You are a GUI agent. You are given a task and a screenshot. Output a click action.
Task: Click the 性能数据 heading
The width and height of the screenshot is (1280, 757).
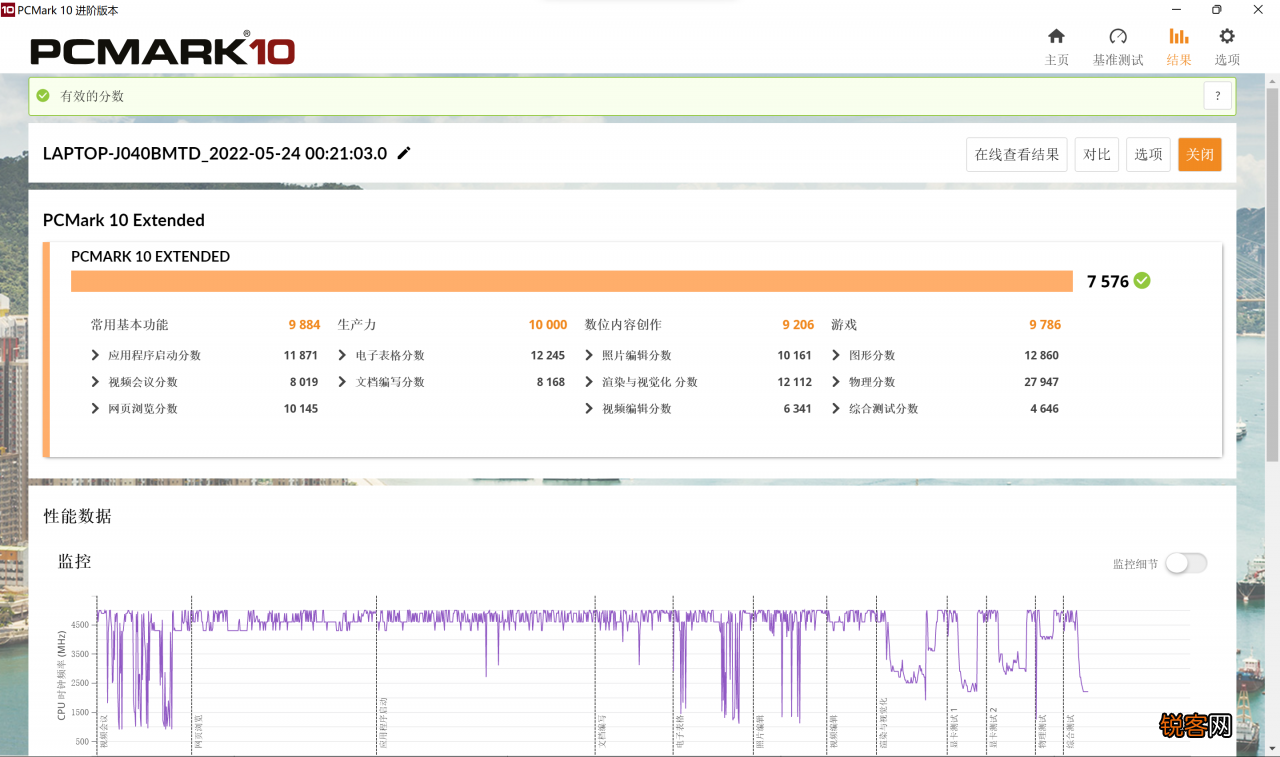[77, 516]
